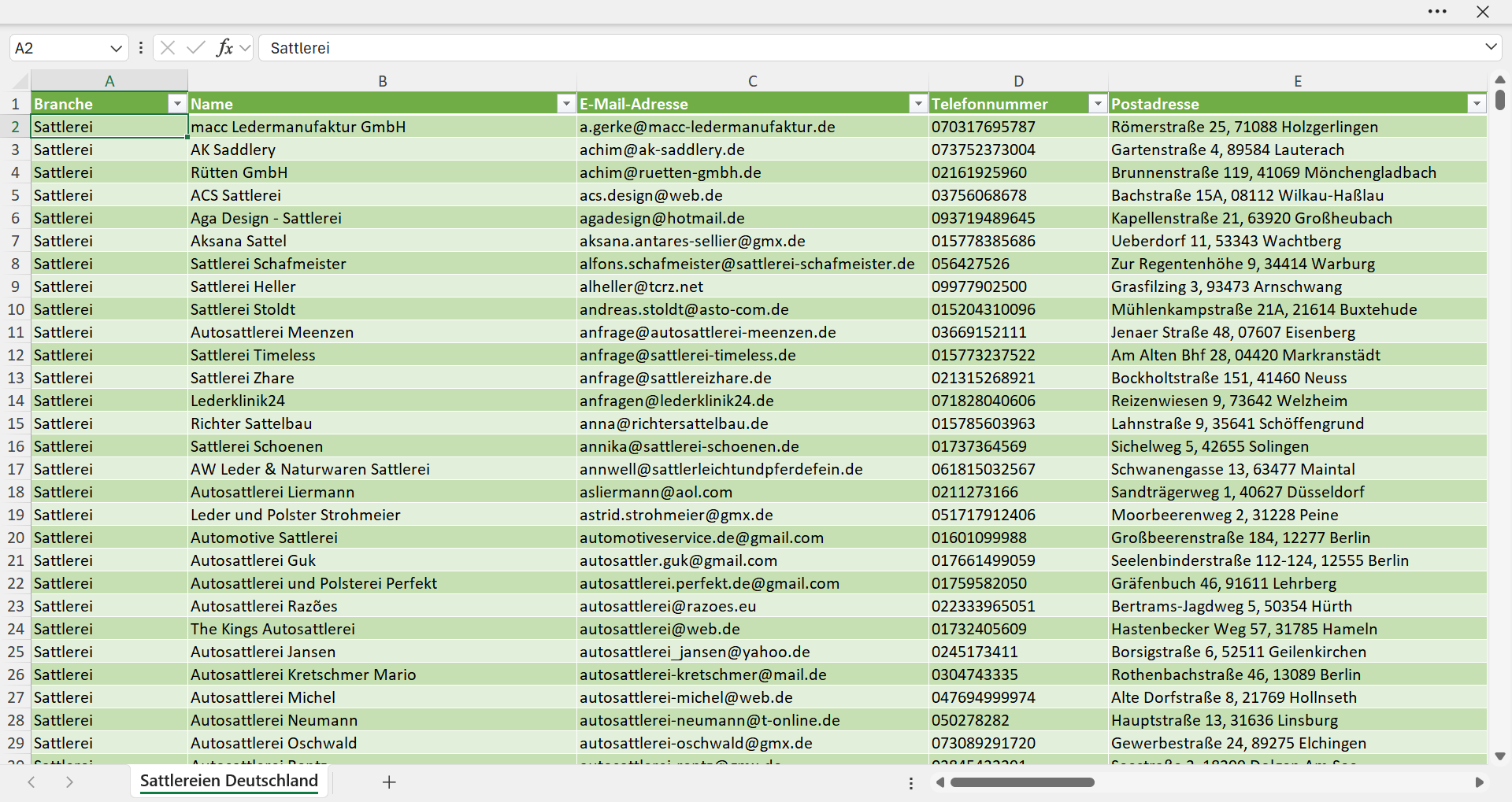Select the cell macc Ledermanufaktur GmbH
The image size is (1512, 802).
(x=382, y=127)
